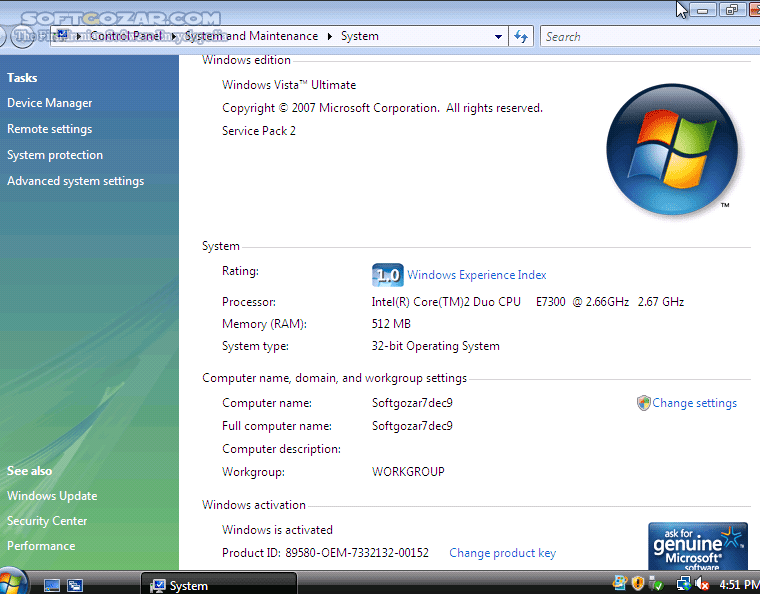Click the Restore Down window button
The image size is (760, 594).
(732, 9)
